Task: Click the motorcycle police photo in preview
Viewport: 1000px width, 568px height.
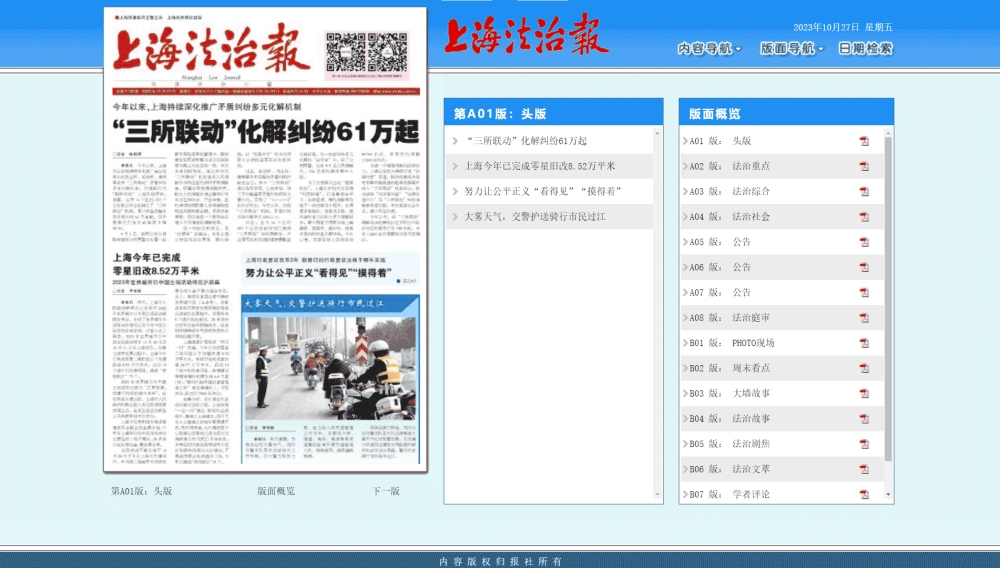Action: (x=330, y=368)
